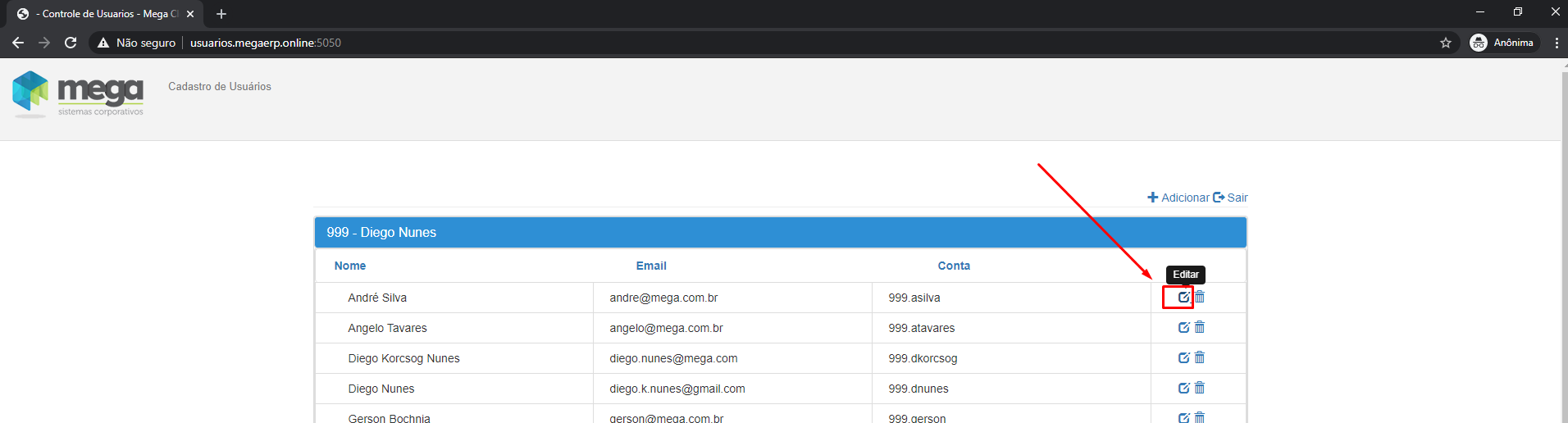Viewport: 1568px width, 423px height.
Task: Click the Adicionar link to add user
Action: point(1178,198)
